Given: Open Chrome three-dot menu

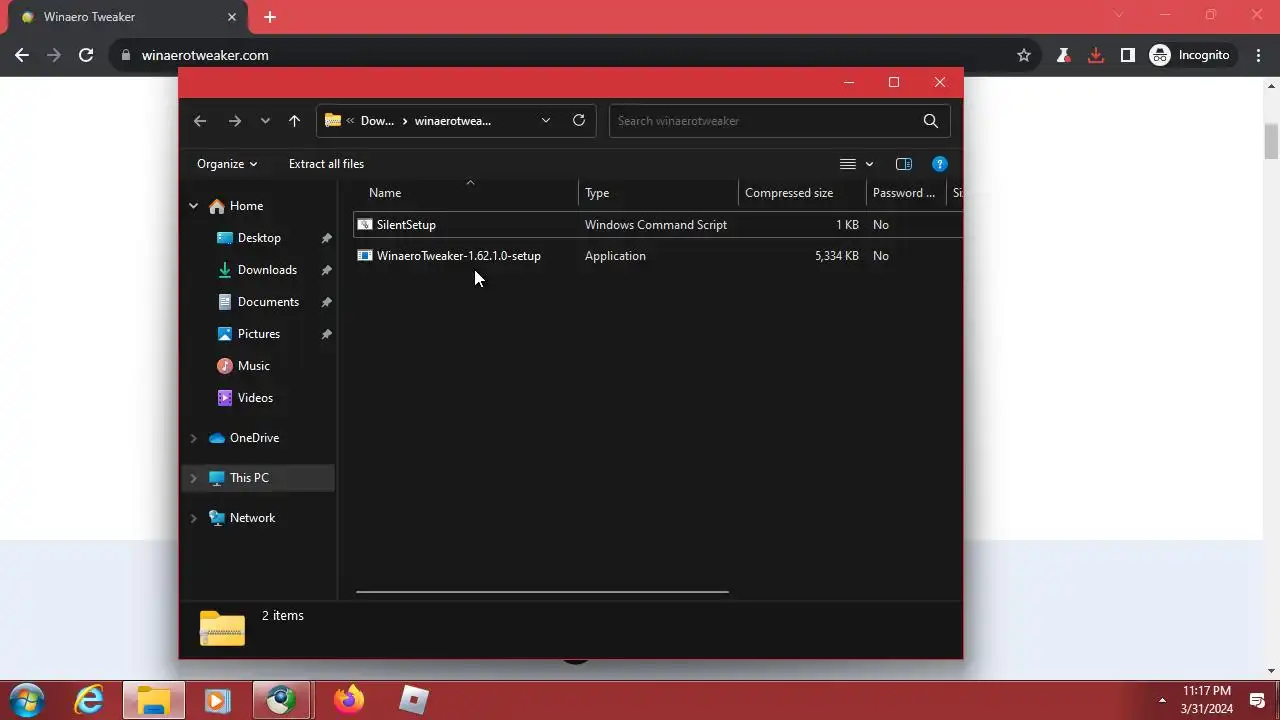Looking at the screenshot, I should (x=1259, y=55).
